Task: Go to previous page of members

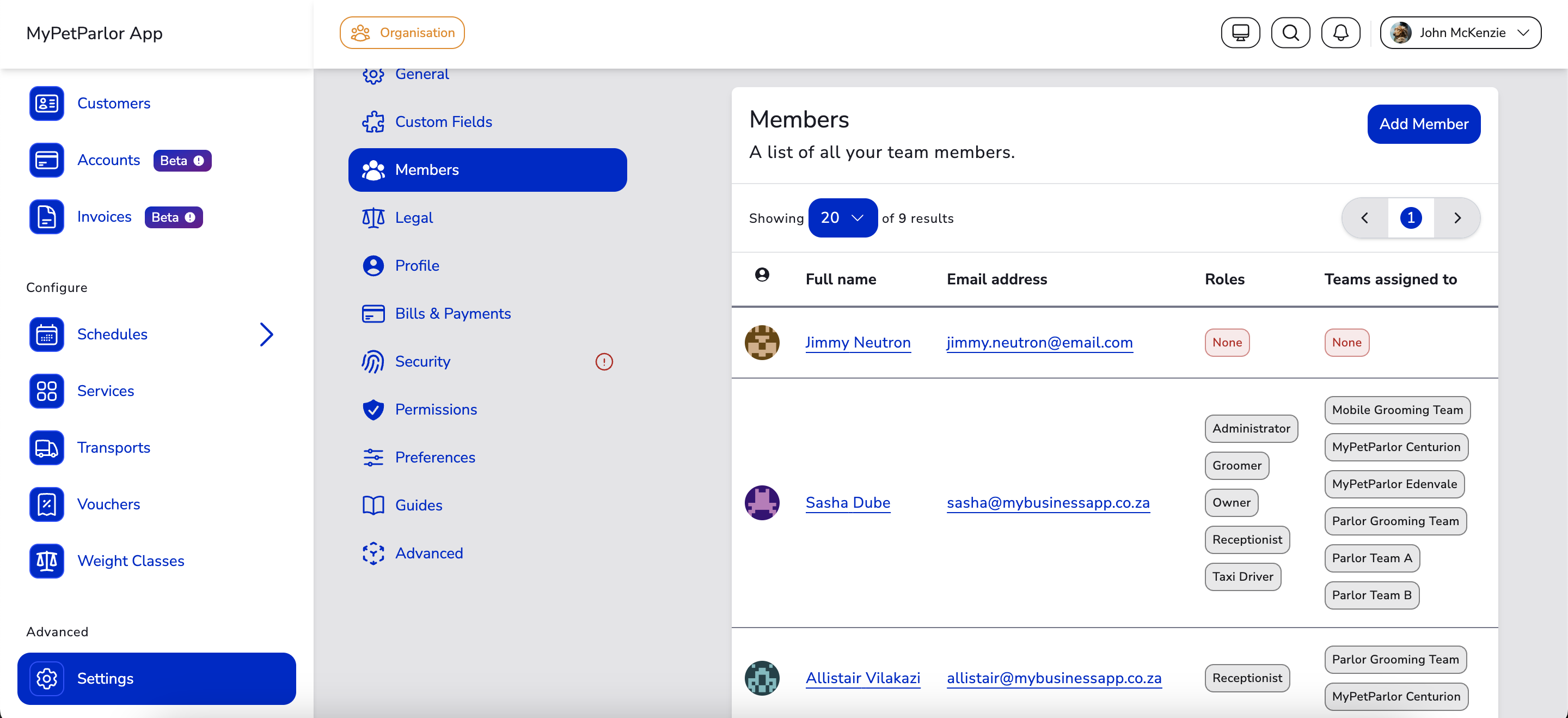Action: pyautogui.click(x=1365, y=218)
